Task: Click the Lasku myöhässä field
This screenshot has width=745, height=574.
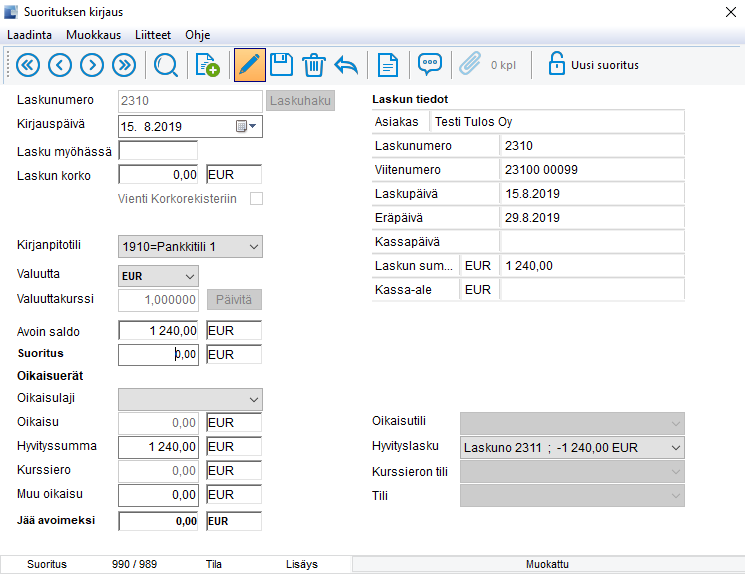Action: tap(158, 151)
